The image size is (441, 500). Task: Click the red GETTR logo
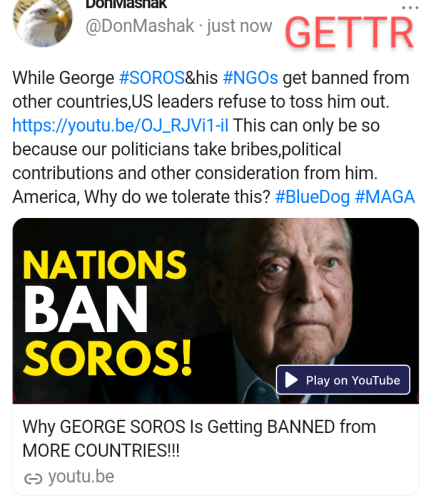(x=349, y=33)
